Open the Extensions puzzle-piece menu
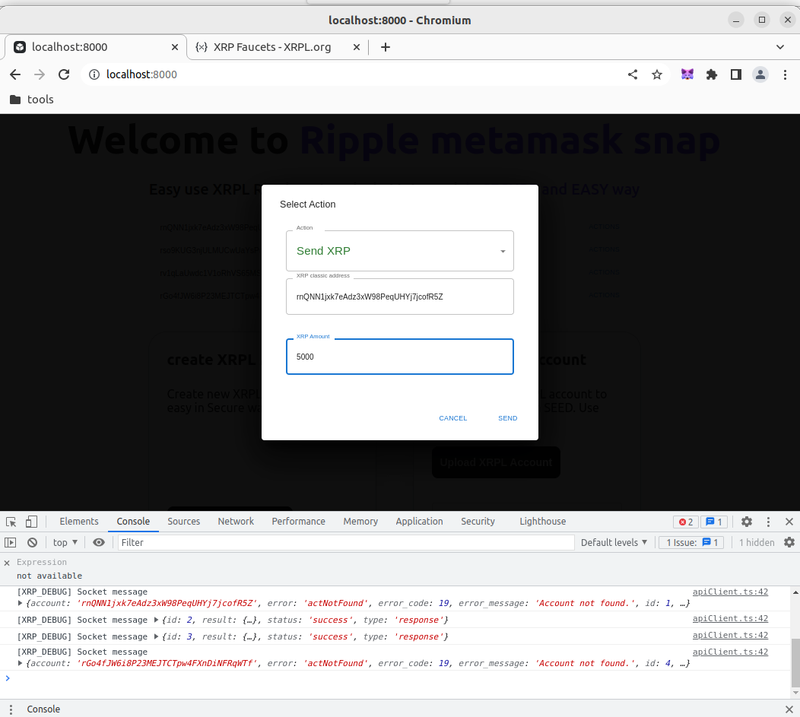This screenshot has width=800, height=717. (711, 75)
